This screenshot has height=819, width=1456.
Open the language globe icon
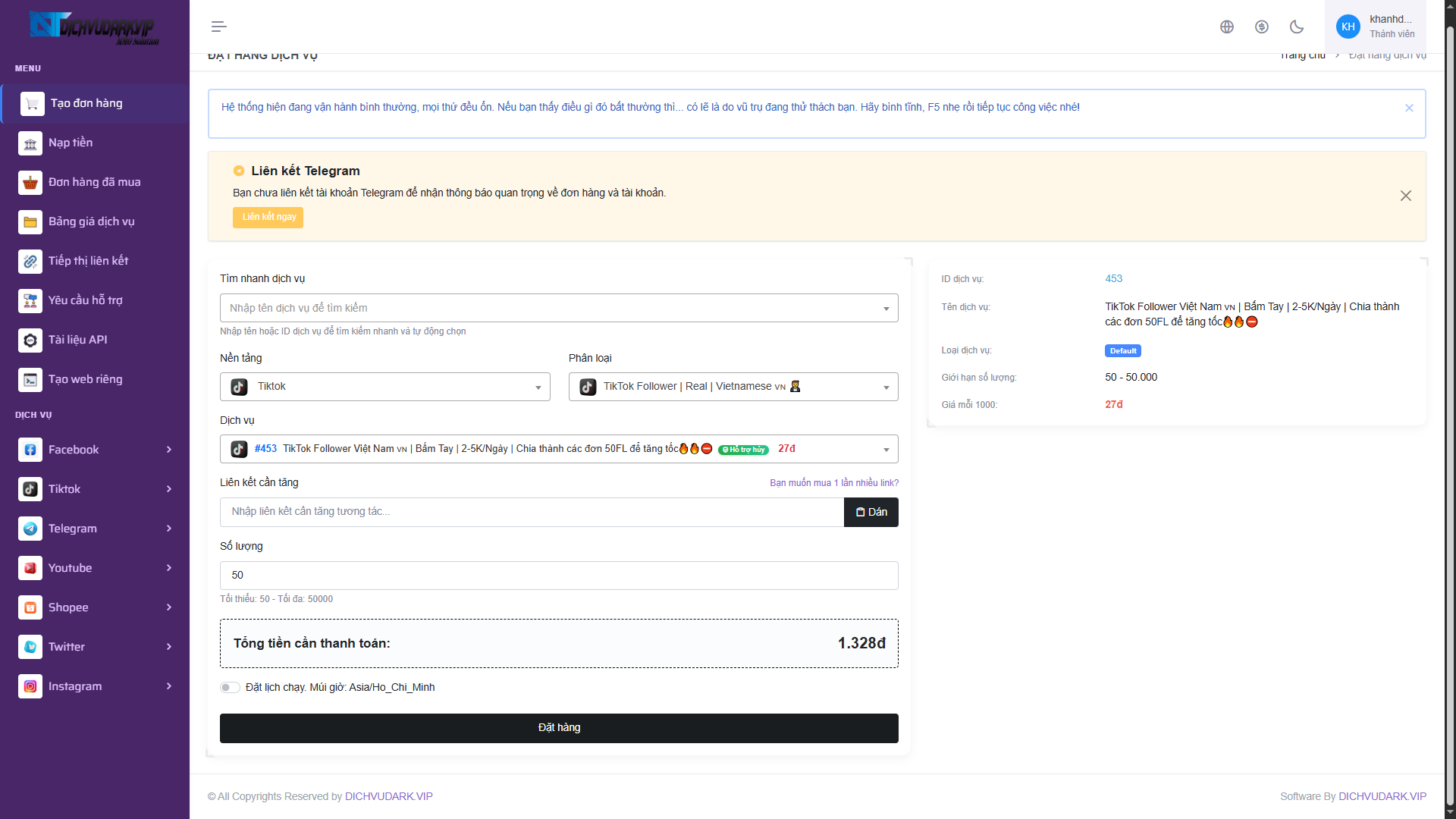[1226, 27]
